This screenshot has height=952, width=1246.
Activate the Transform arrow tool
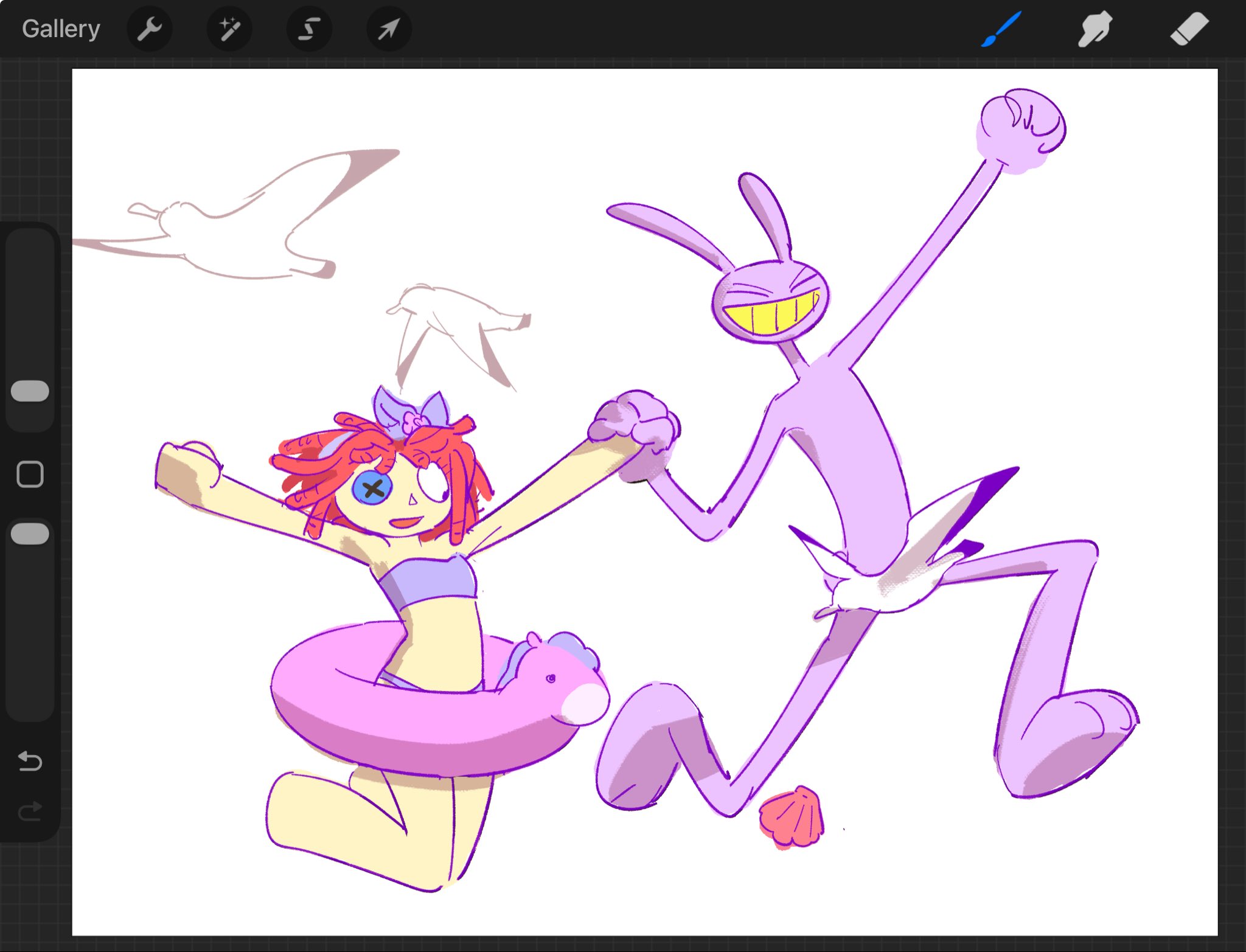click(389, 29)
